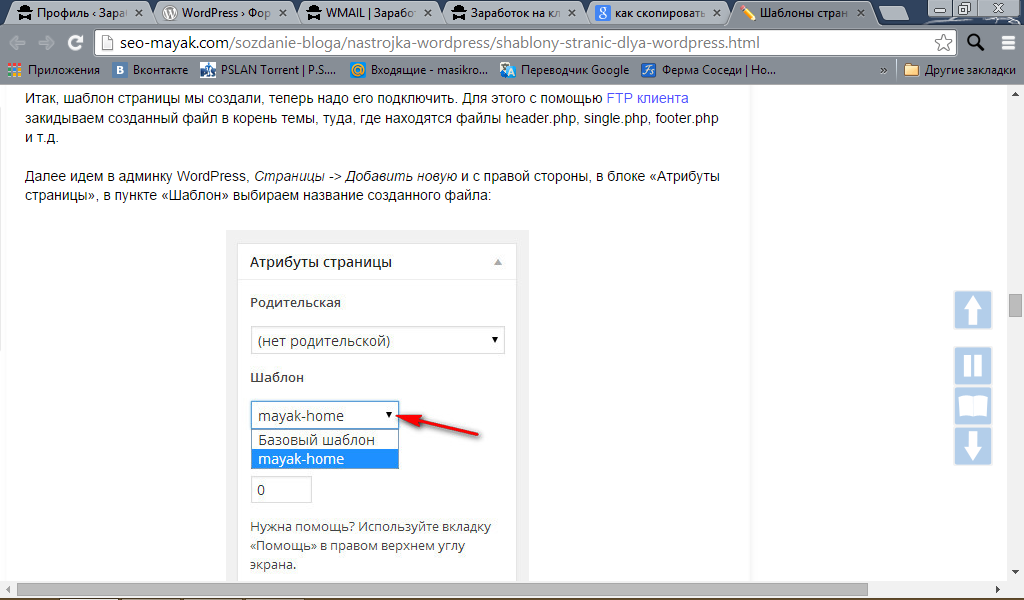
Task: Click the browser Forward arrow
Action: [x=46, y=43]
